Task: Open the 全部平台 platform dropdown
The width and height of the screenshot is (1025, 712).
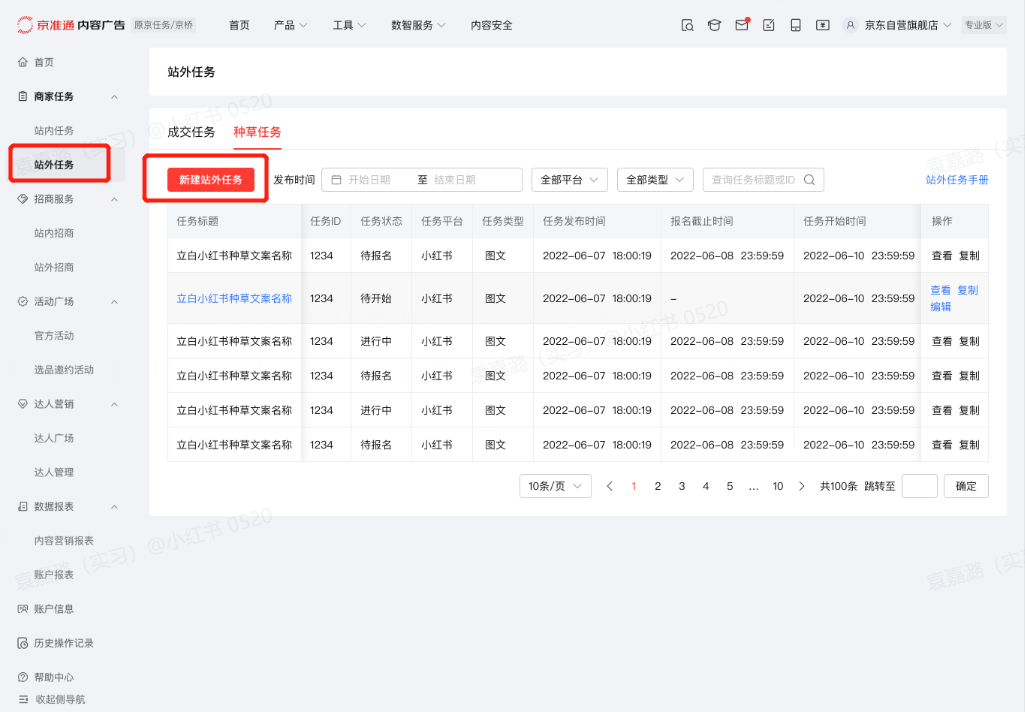Action: coord(569,180)
